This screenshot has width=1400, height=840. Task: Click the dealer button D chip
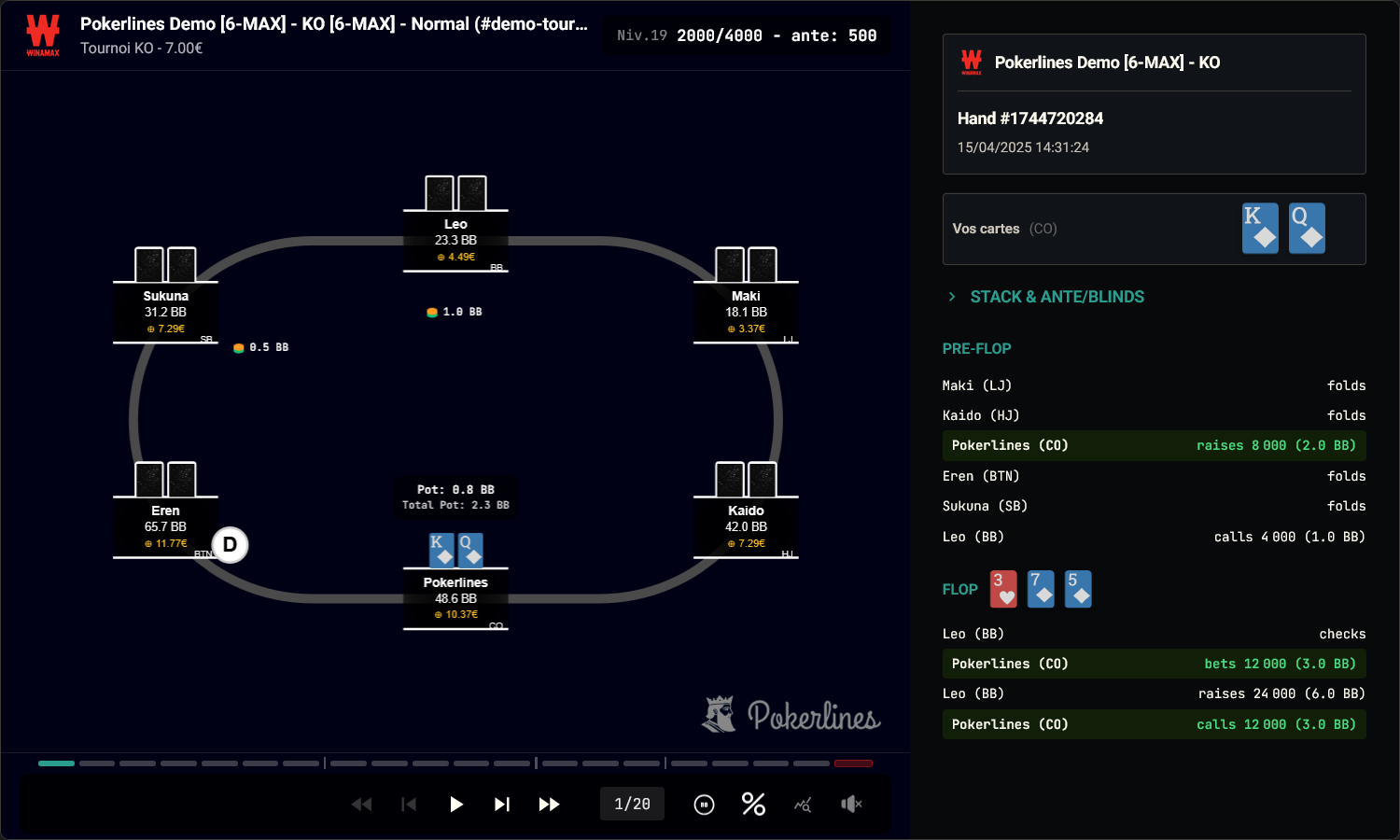[230, 544]
